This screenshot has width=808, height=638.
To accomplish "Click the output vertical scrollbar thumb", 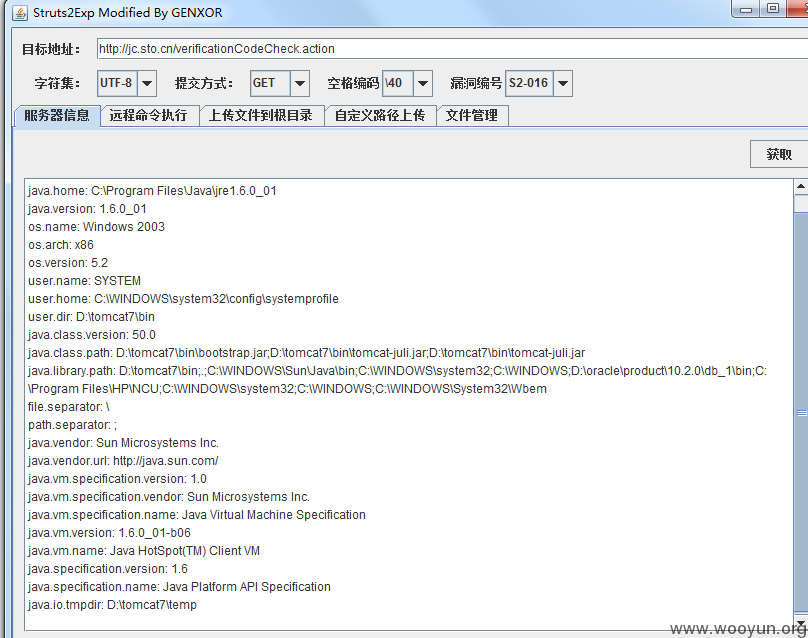I will coord(801,412).
